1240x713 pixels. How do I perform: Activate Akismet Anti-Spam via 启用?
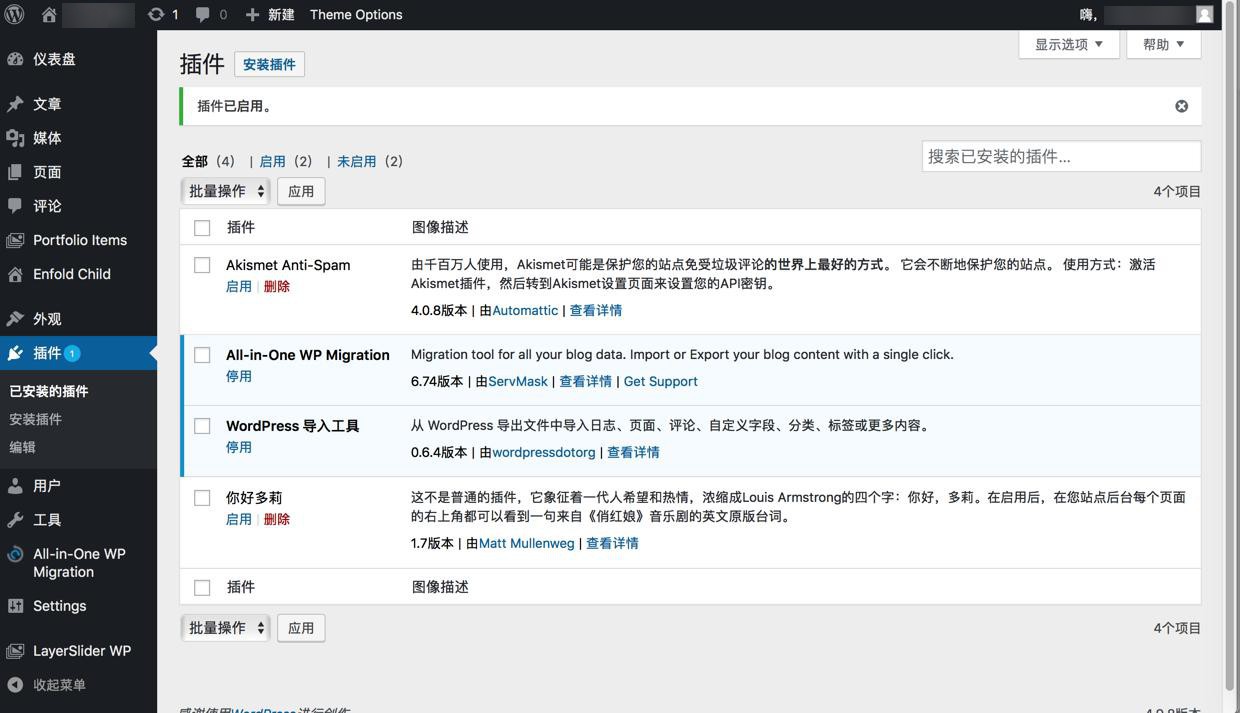pos(239,286)
